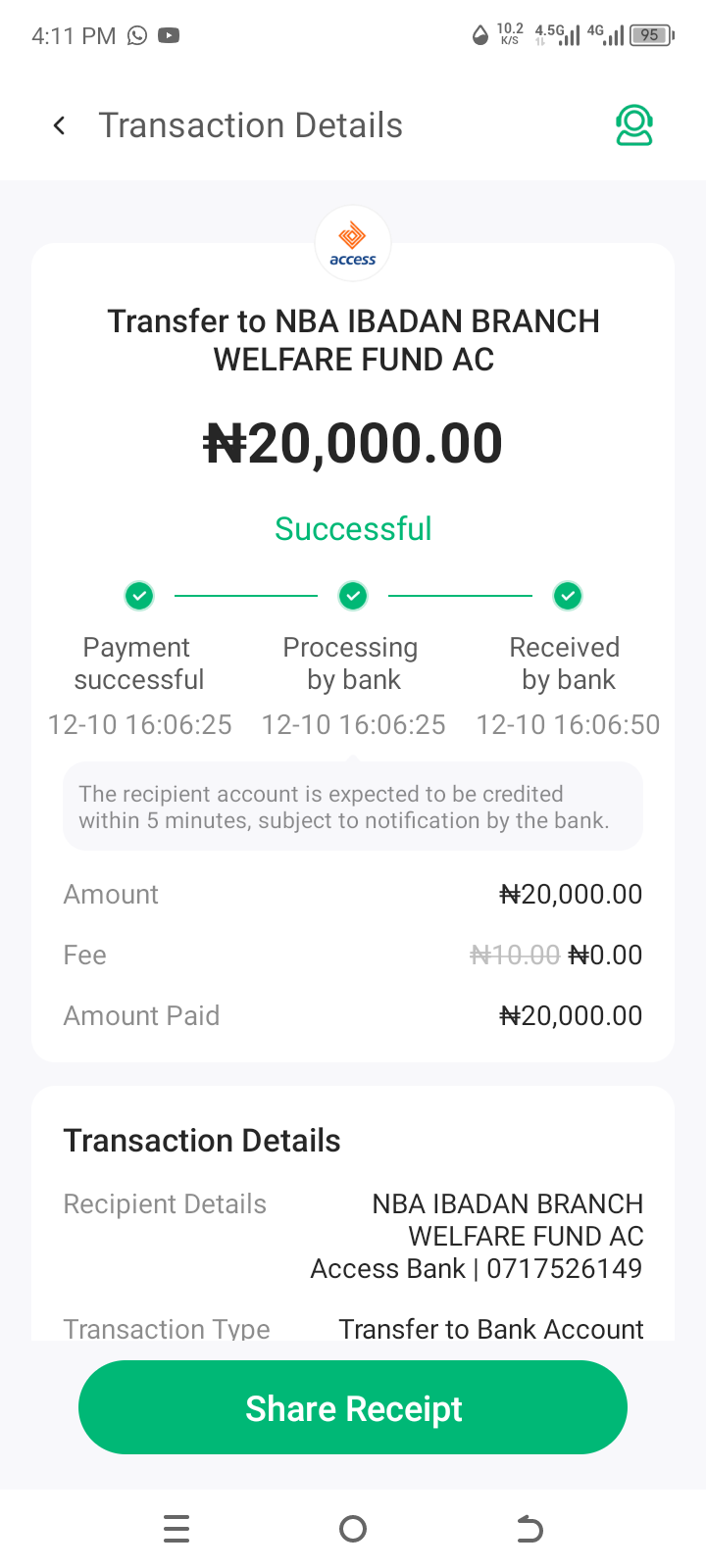The width and height of the screenshot is (706, 1568).
Task: Tap the ₦20,000.00 headline amount
Action: [x=353, y=443]
